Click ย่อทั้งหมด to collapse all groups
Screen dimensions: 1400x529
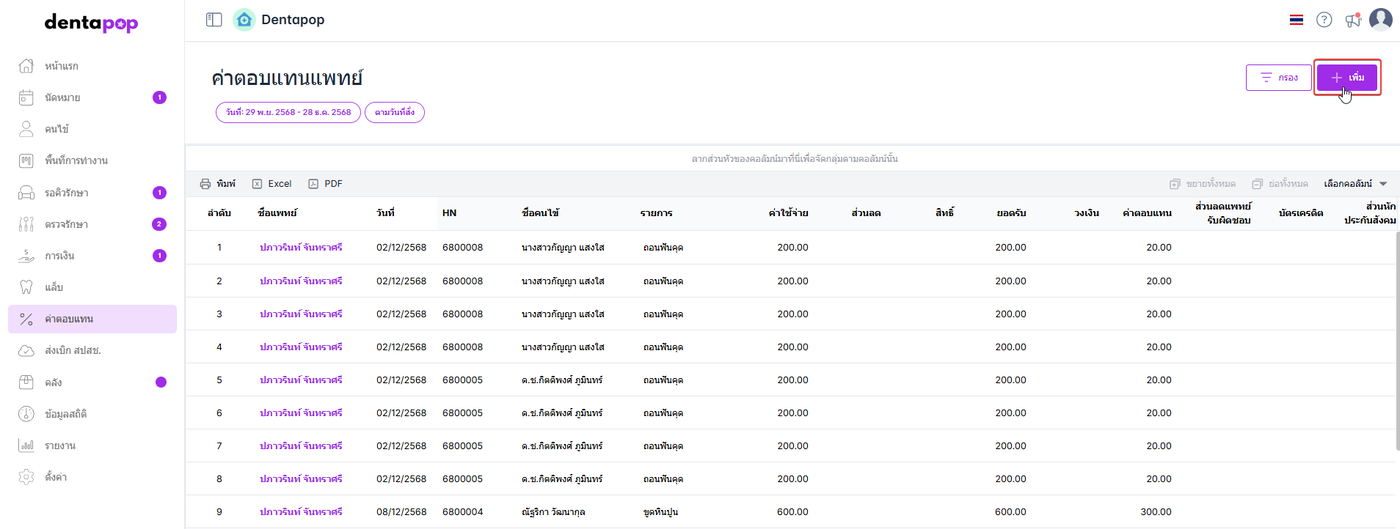(x=1280, y=184)
